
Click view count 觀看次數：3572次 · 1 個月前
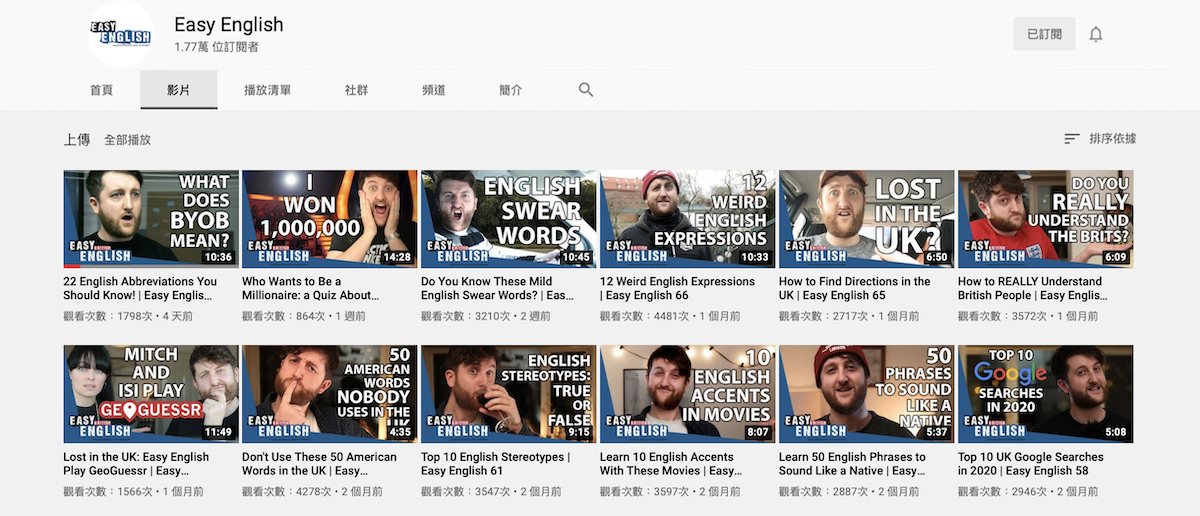(1028, 316)
